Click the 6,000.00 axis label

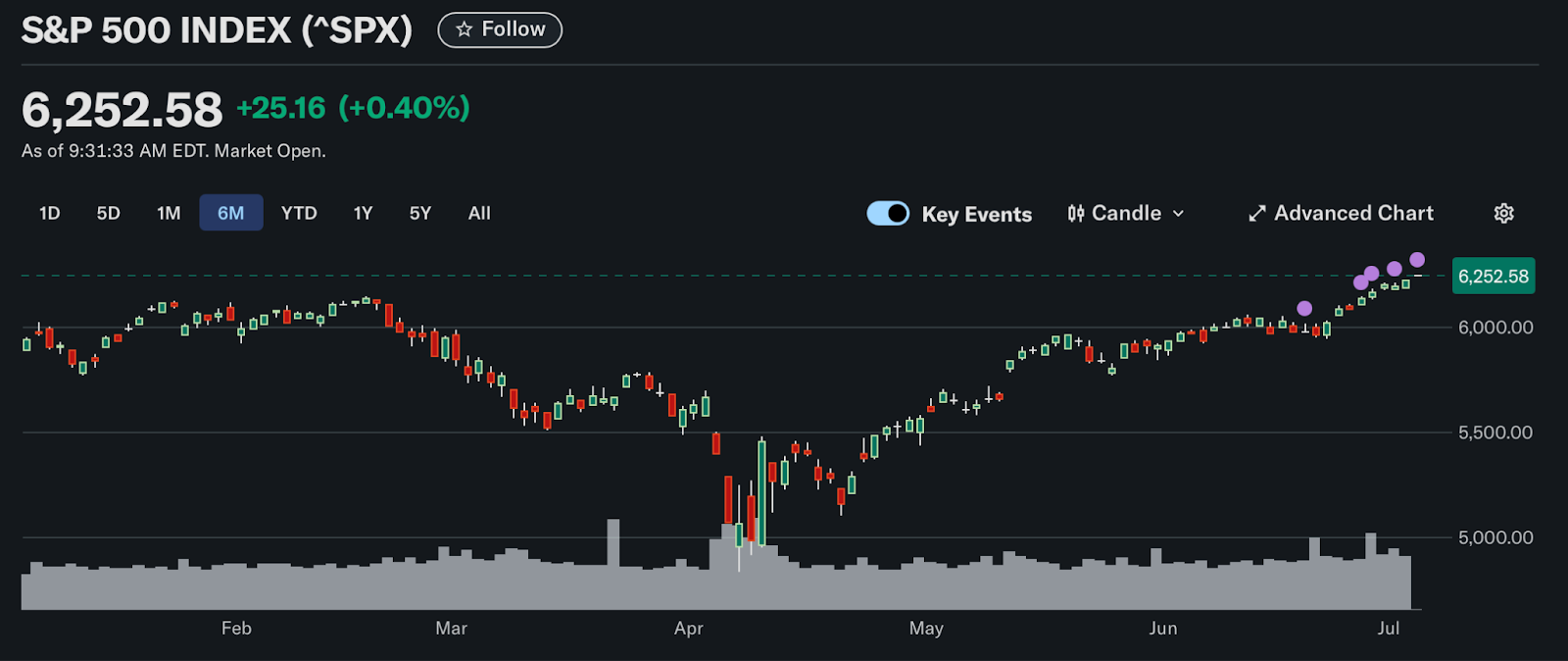[1495, 328]
